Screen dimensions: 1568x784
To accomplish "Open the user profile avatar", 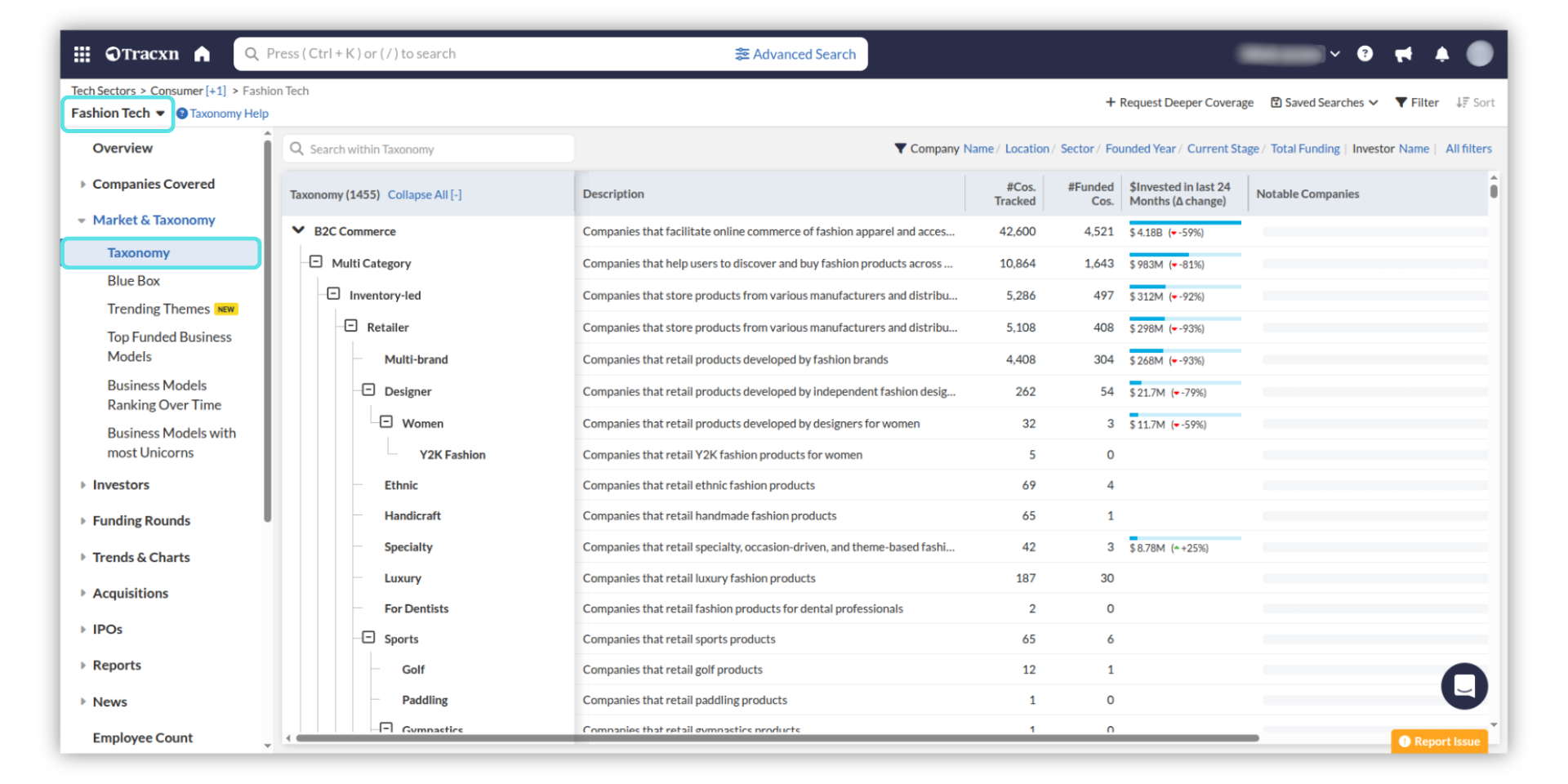I will tap(1479, 54).
